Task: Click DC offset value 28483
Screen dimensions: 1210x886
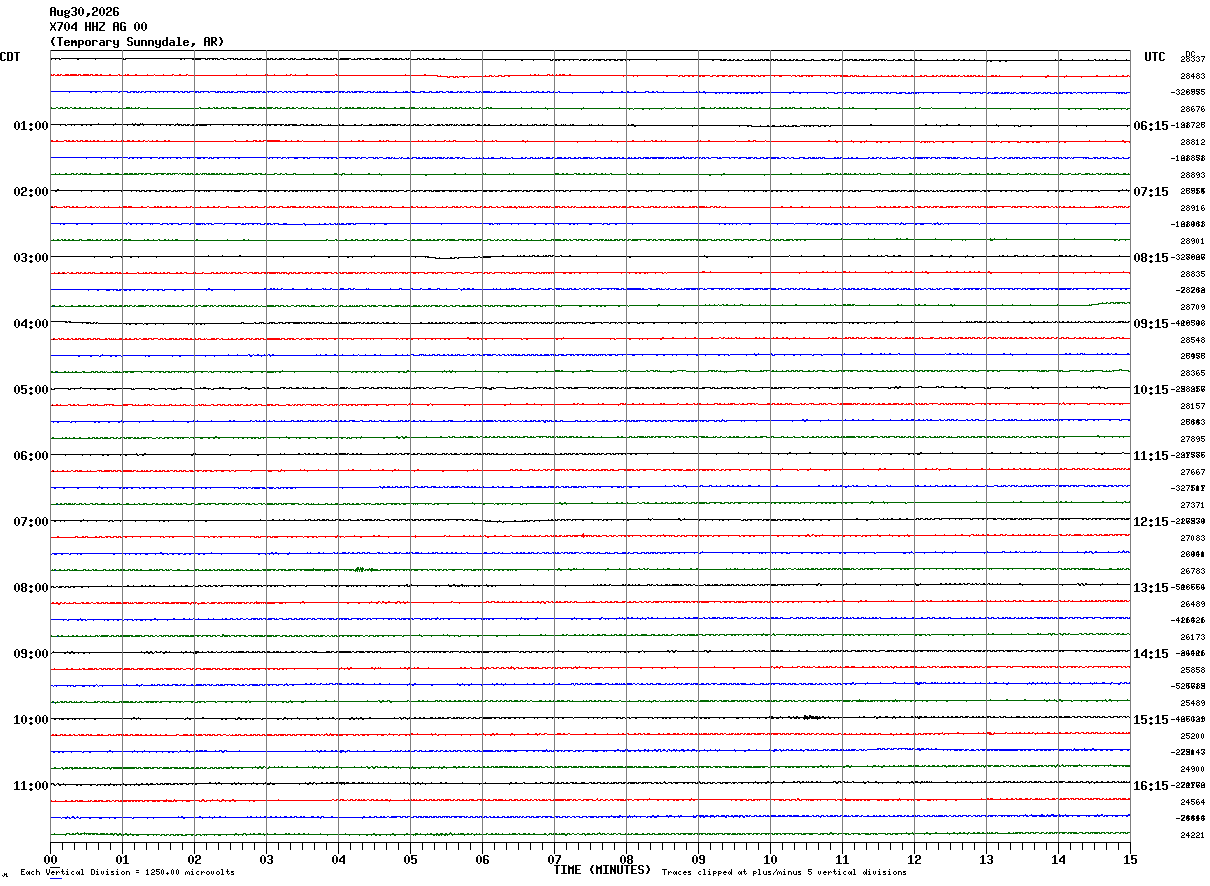Action: [1192, 76]
